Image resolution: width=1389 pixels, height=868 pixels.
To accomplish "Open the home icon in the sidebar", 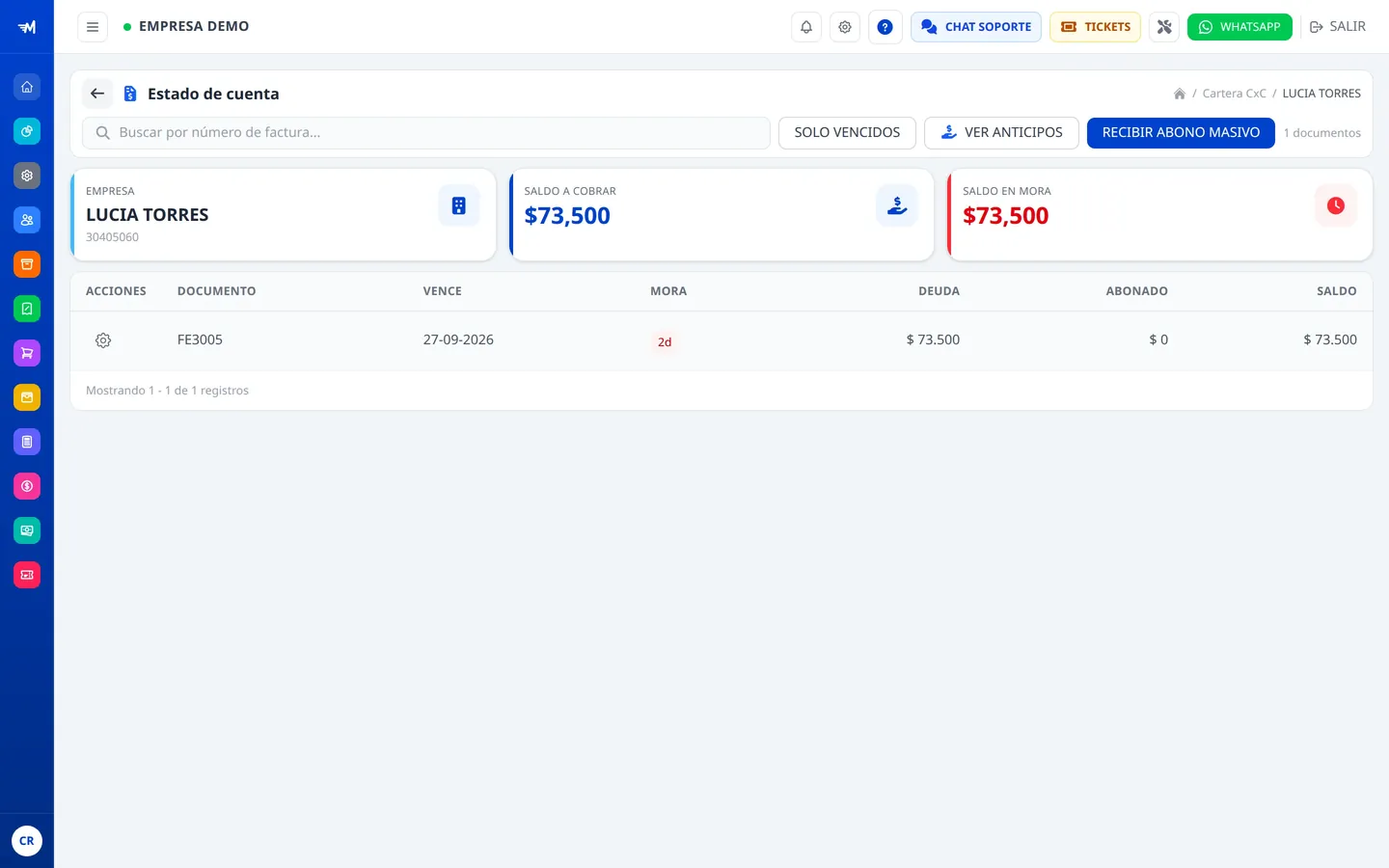I will point(27,87).
